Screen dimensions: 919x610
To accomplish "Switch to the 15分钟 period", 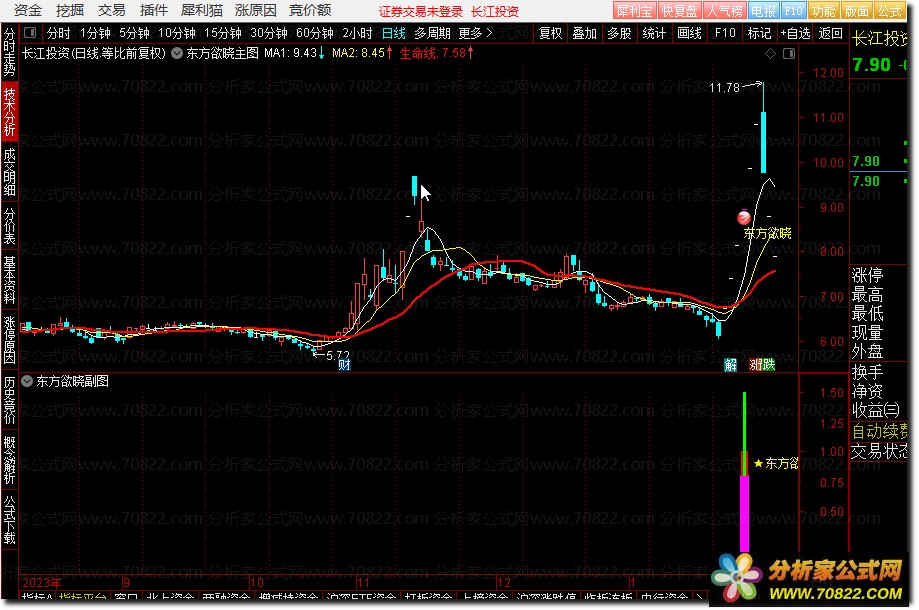I will (223, 33).
